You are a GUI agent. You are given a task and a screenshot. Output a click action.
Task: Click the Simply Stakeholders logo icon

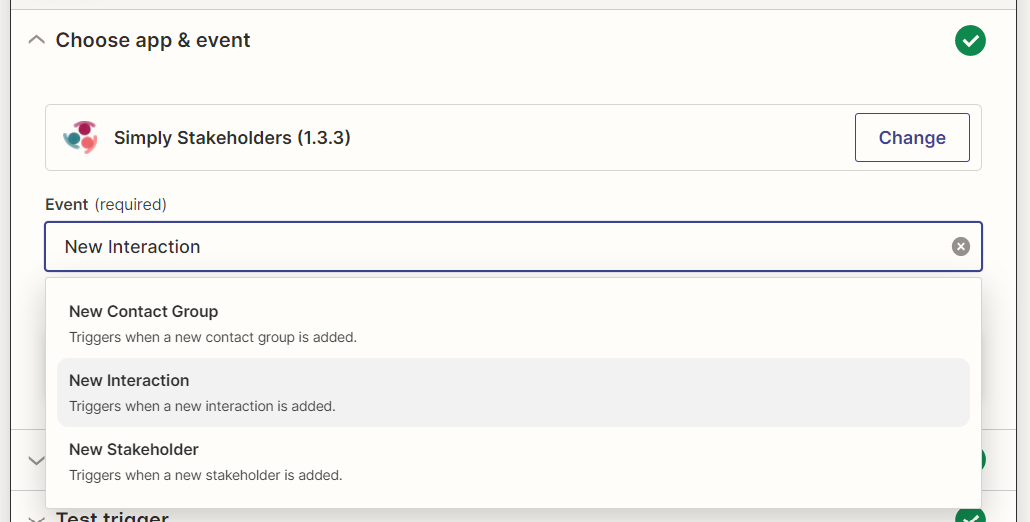80,137
